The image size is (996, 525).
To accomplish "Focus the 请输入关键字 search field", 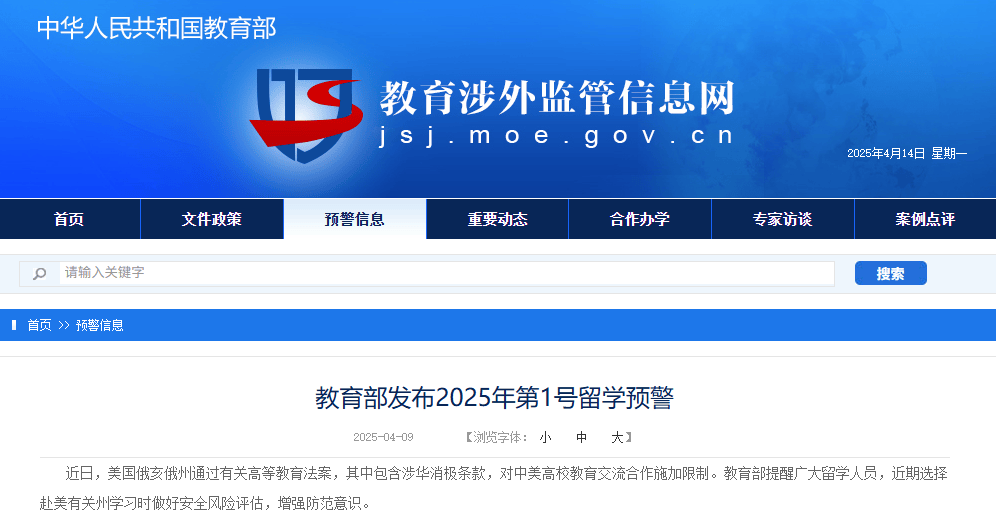I will (447, 274).
